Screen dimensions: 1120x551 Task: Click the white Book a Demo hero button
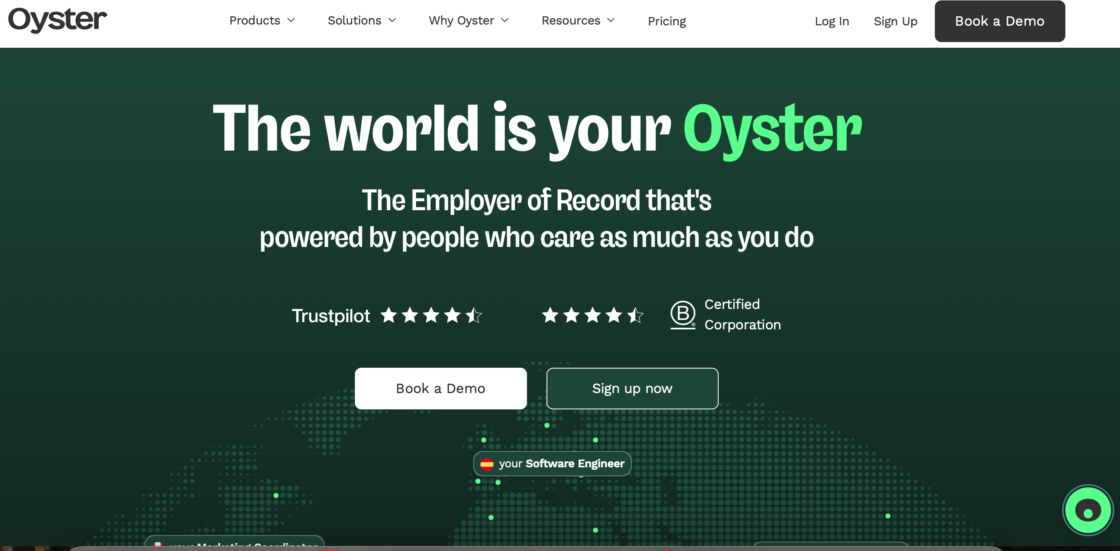coord(441,389)
